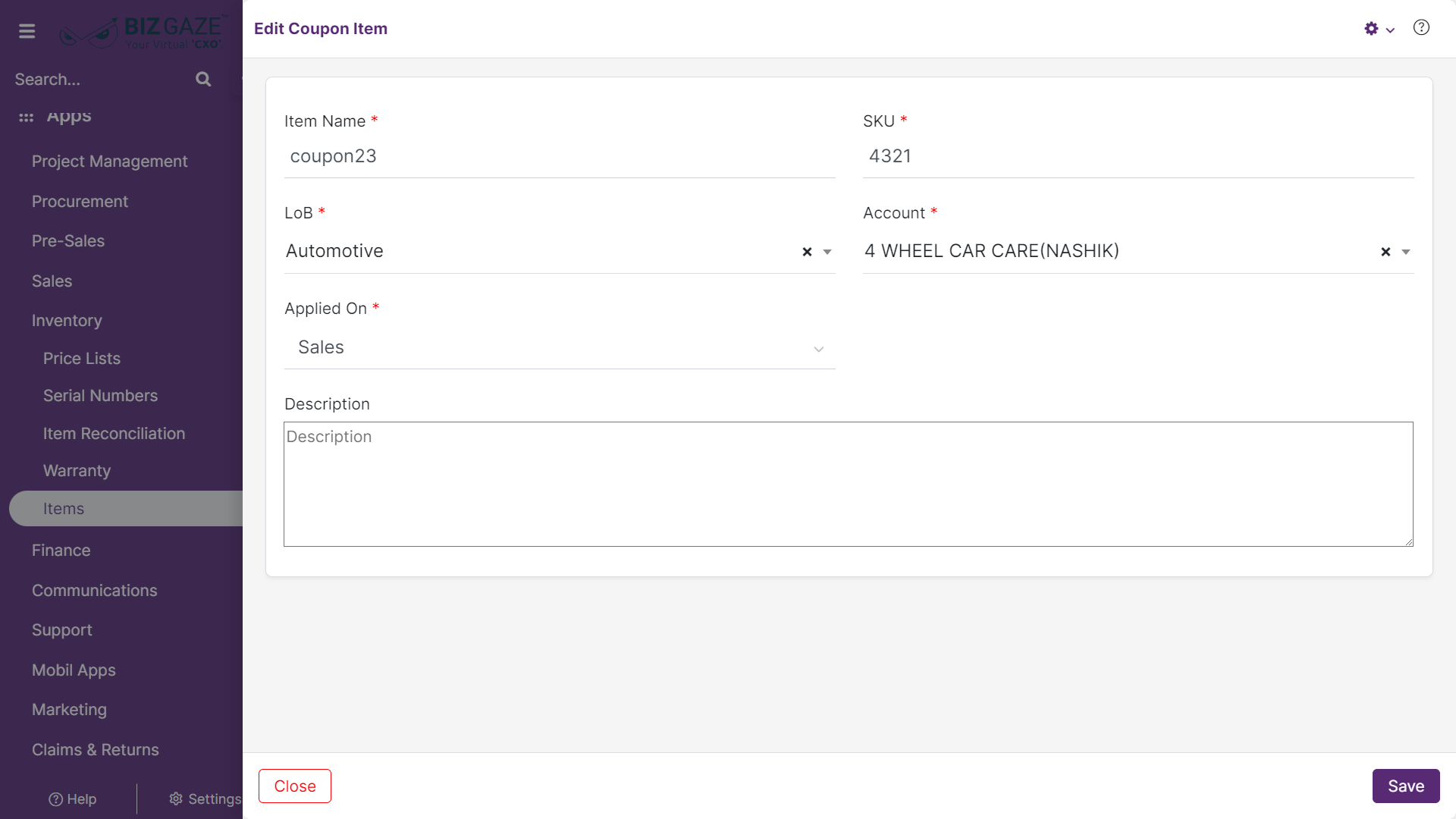Close the edit coupon form
1456x819 pixels.
pos(295,786)
